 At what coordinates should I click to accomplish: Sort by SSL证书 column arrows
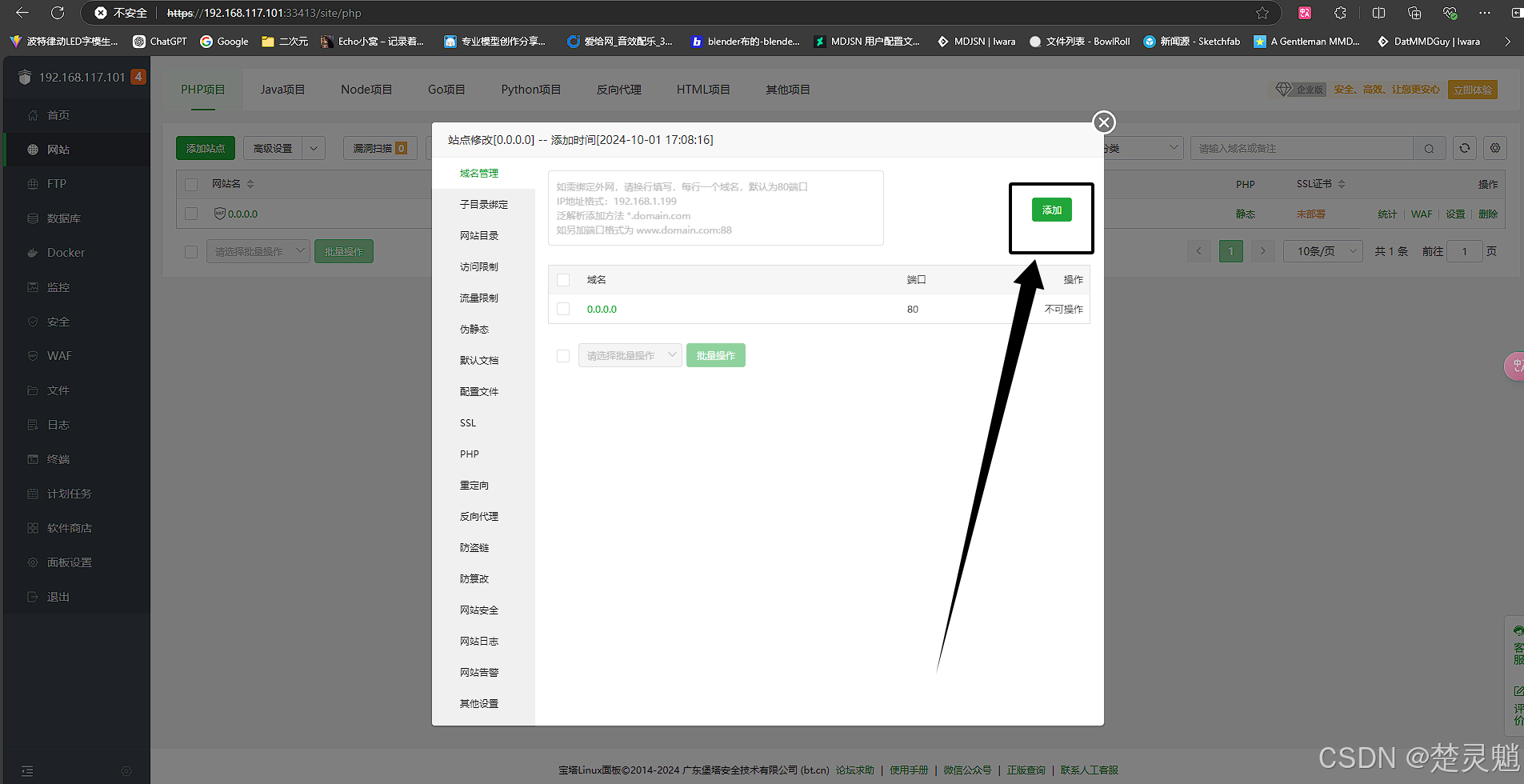tap(1342, 184)
